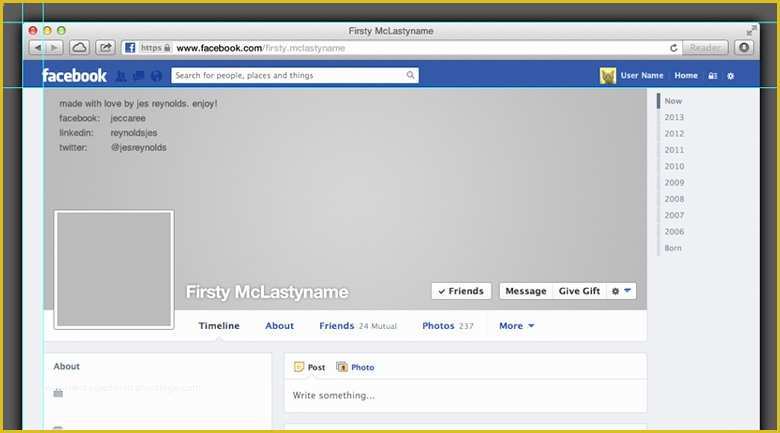Click the Facebook favicon in address bar

click(x=130, y=48)
